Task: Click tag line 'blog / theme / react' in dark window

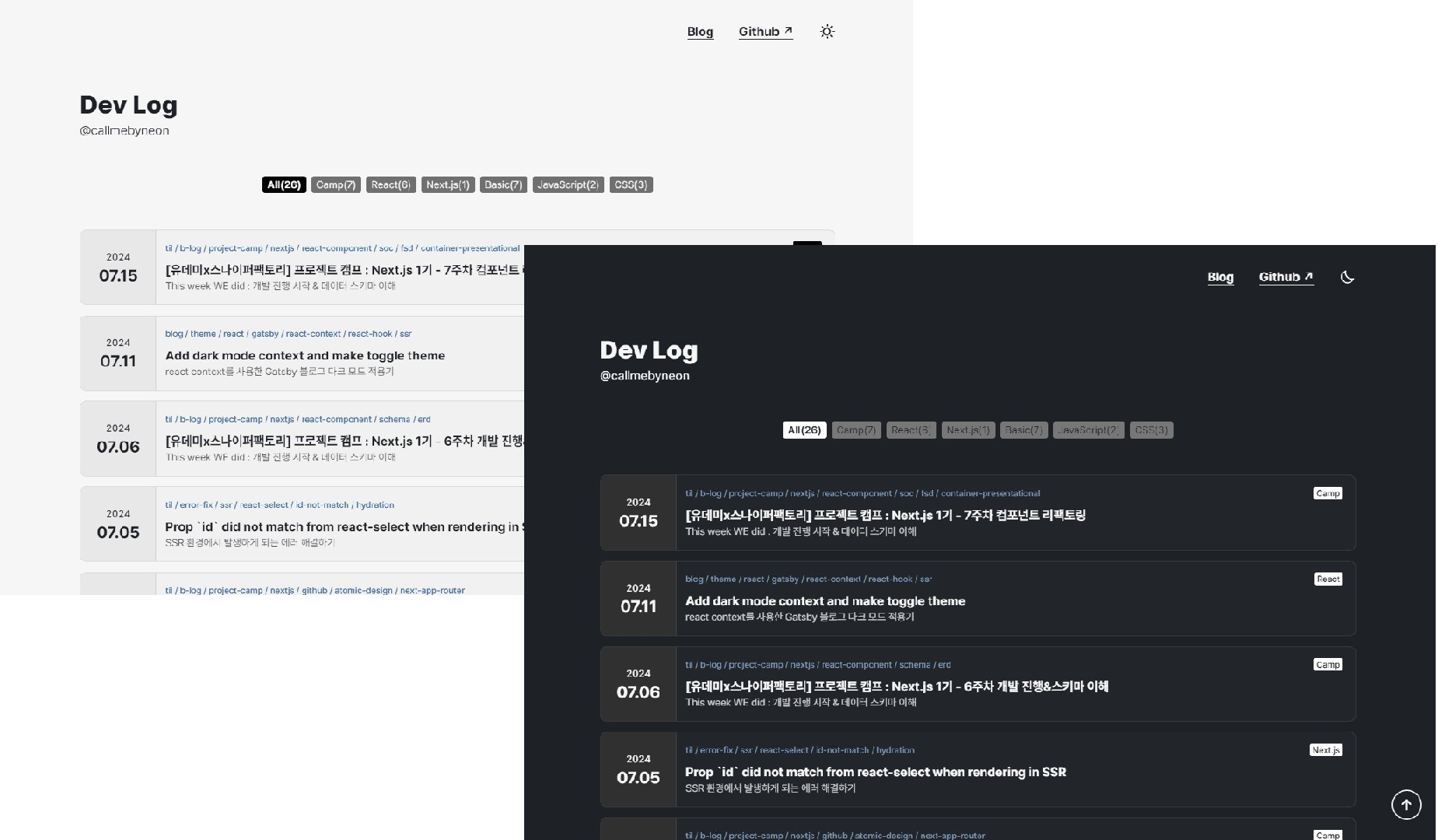Action: (808, 579)
